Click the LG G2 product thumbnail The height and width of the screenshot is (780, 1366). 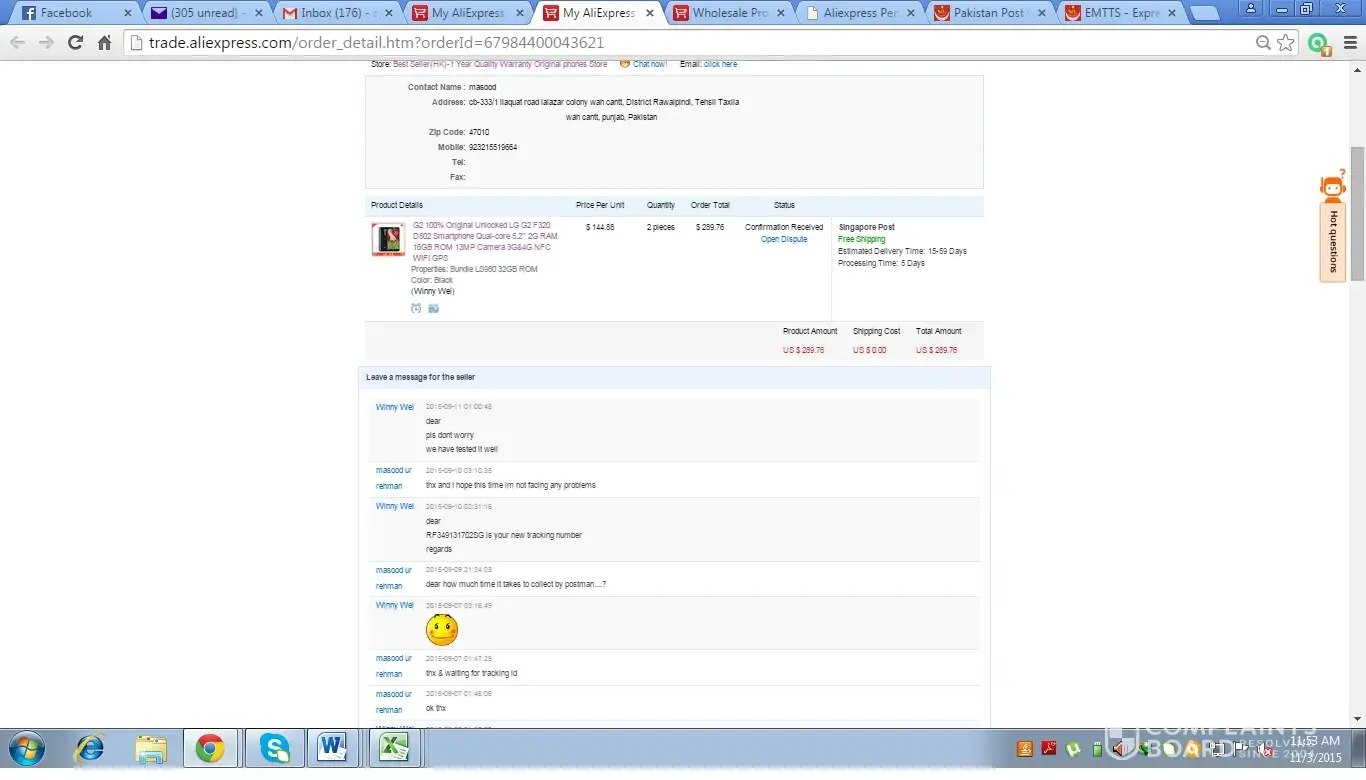tap(388, 240)
